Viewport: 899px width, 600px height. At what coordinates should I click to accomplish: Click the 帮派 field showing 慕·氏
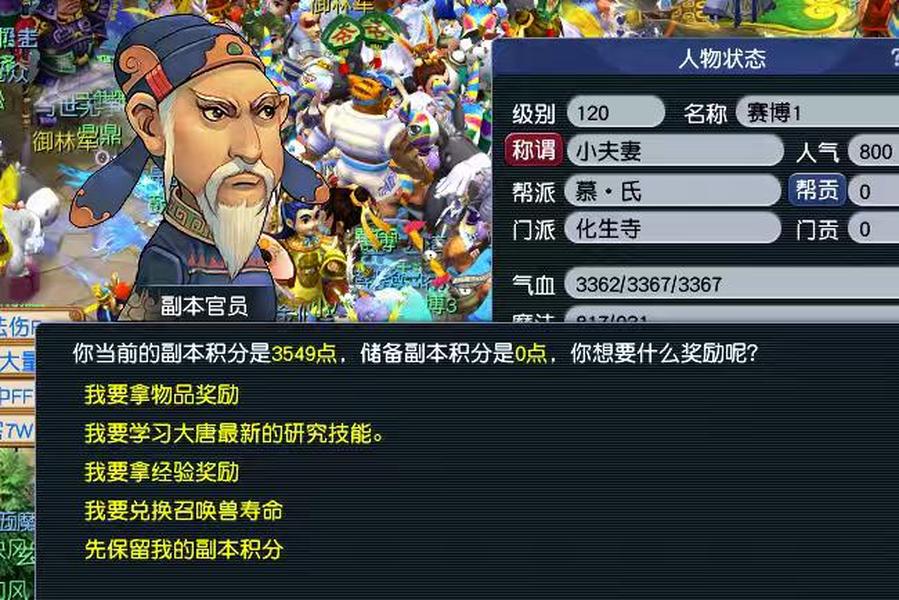[x=673, y=190]
